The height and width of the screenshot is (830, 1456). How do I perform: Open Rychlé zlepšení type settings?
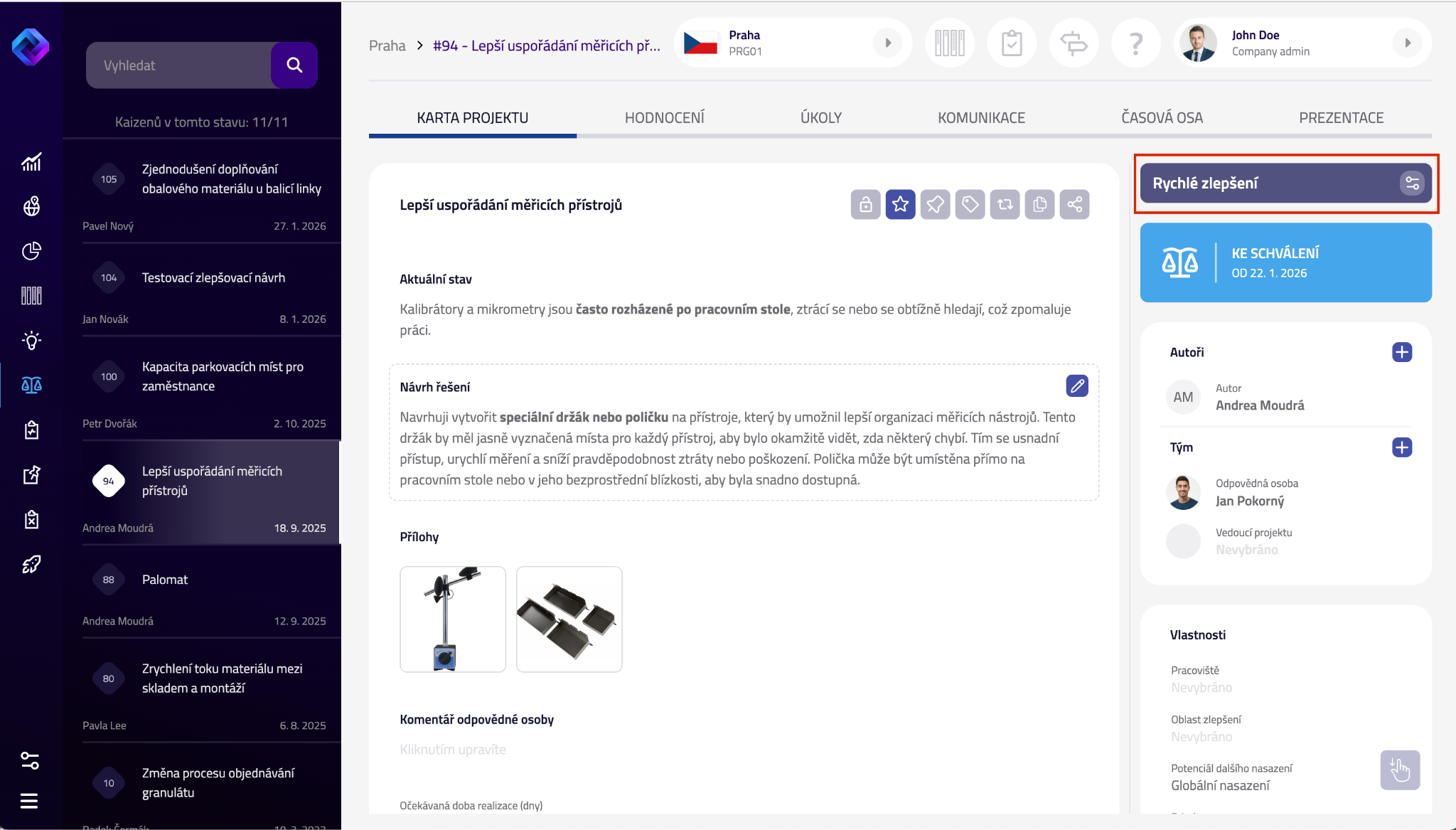(x=1412, y=183)
